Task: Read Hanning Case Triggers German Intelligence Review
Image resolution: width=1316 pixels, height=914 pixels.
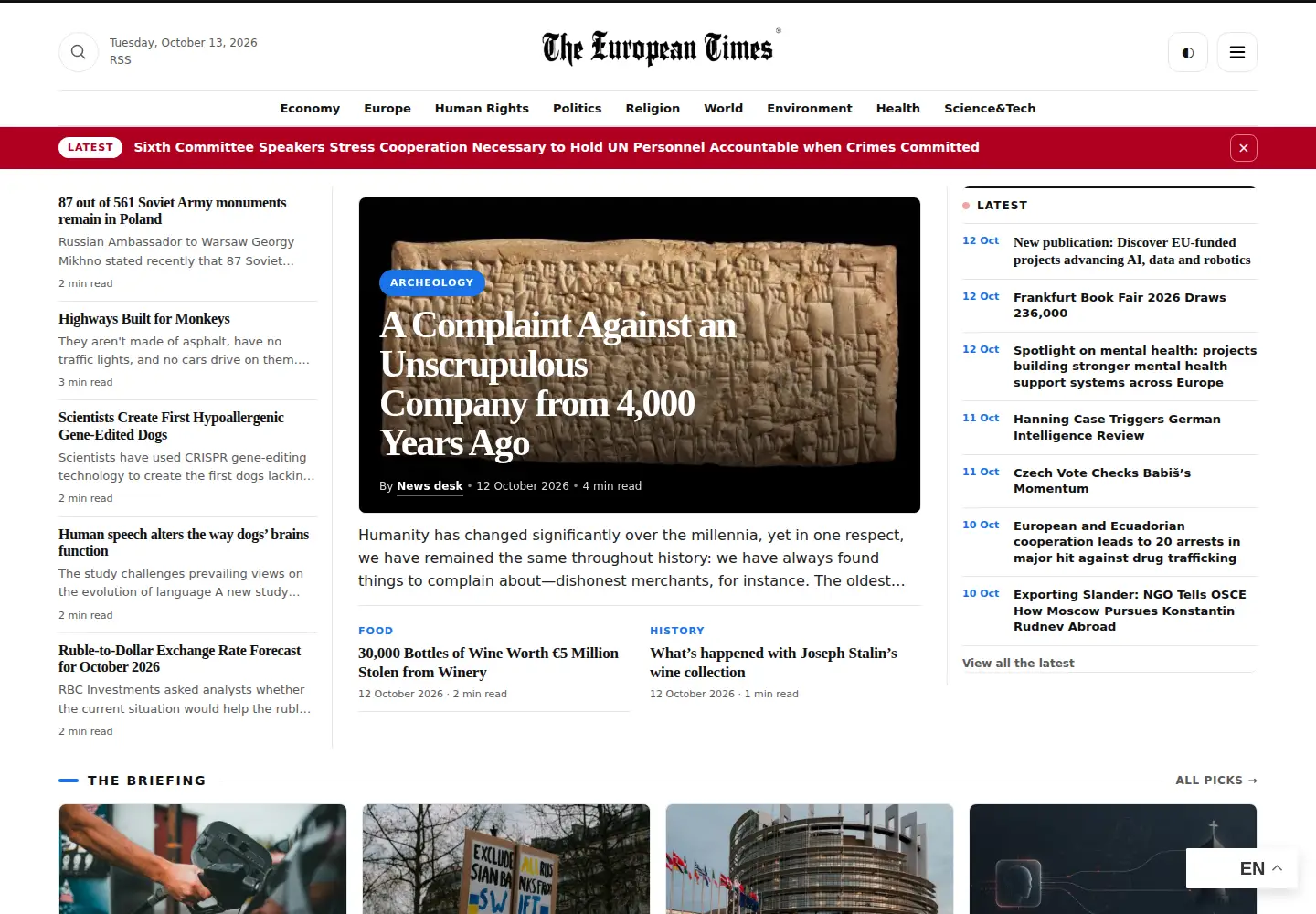Action: coord(1117,427)
